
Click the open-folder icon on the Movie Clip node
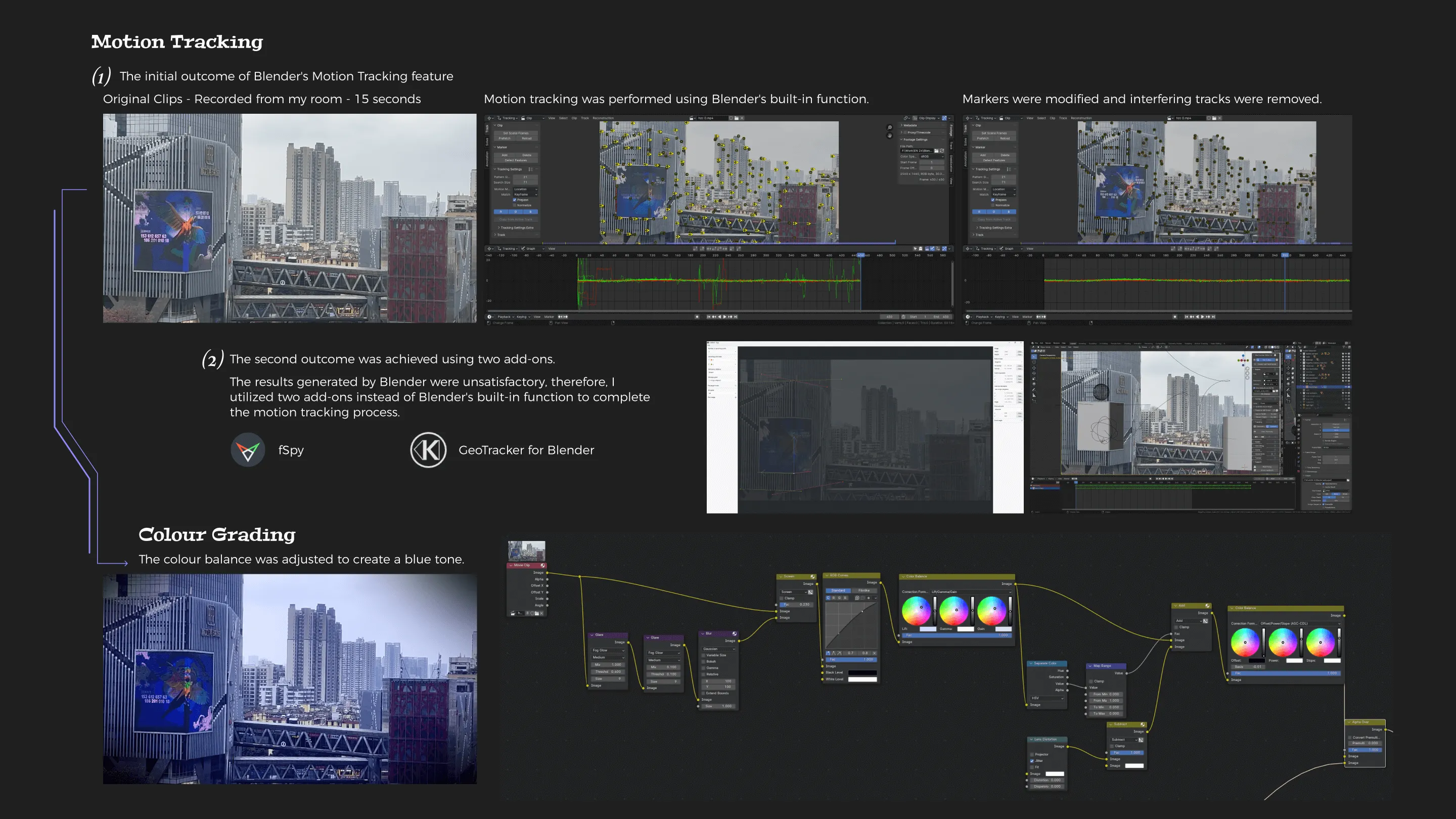536,613
